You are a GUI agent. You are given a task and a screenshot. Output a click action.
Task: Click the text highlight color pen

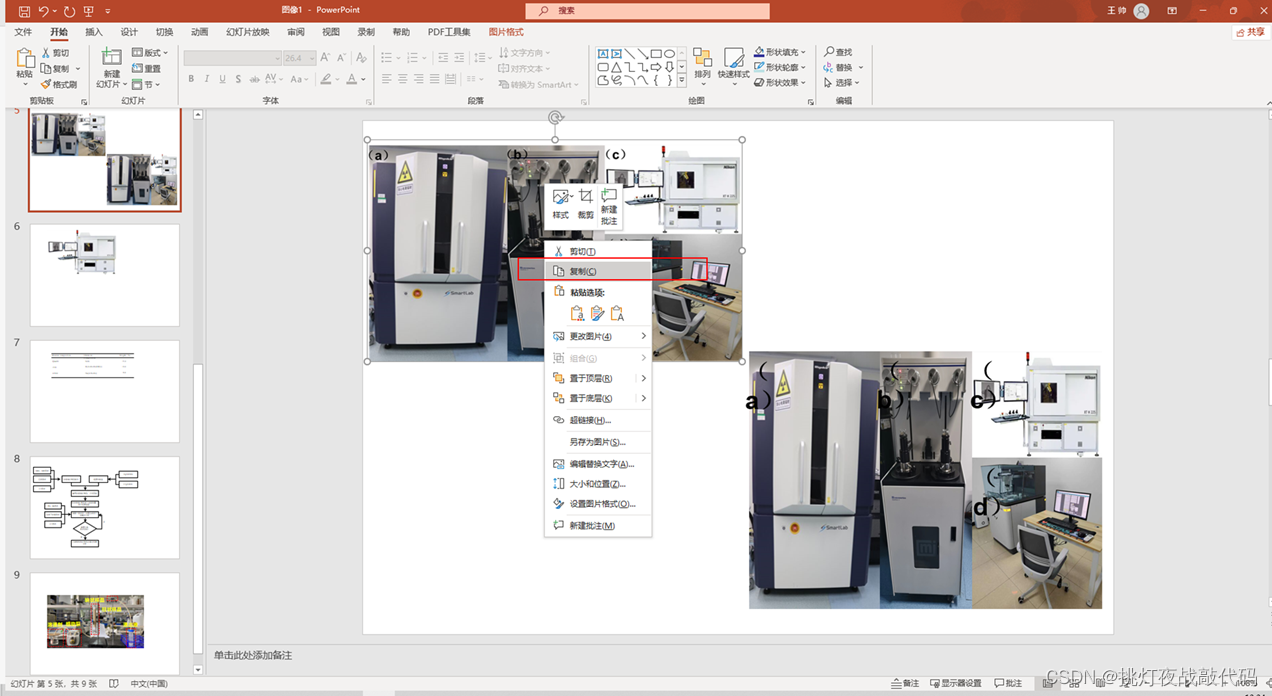coord(324,79)
